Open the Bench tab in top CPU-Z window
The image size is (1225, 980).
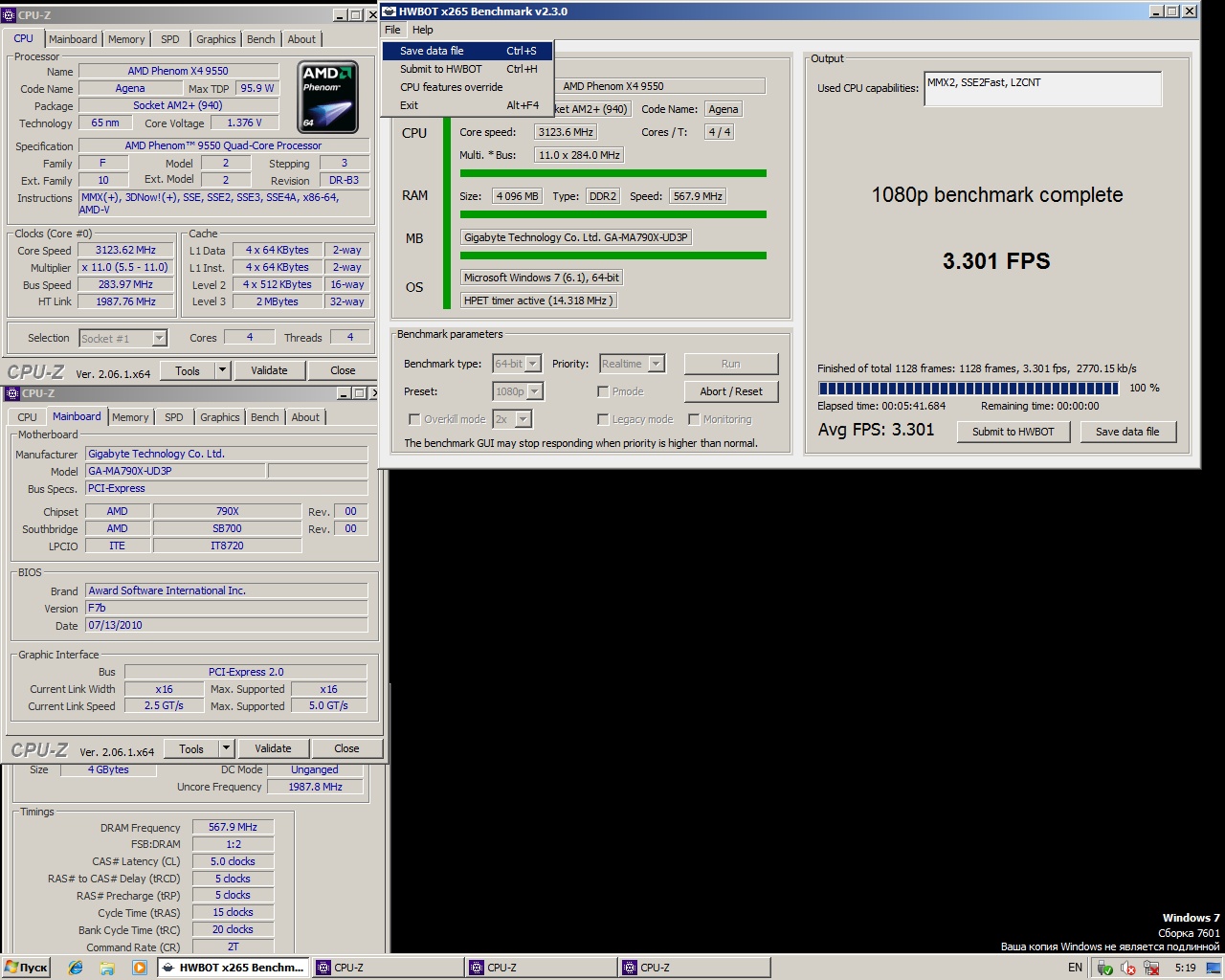260,39
